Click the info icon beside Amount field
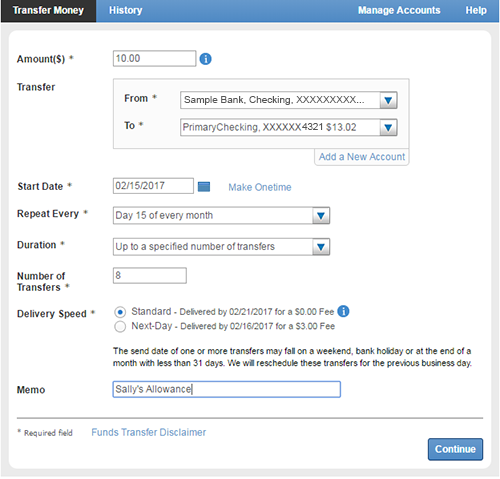Viewport: 500px width, 479px height. (205, 59)
